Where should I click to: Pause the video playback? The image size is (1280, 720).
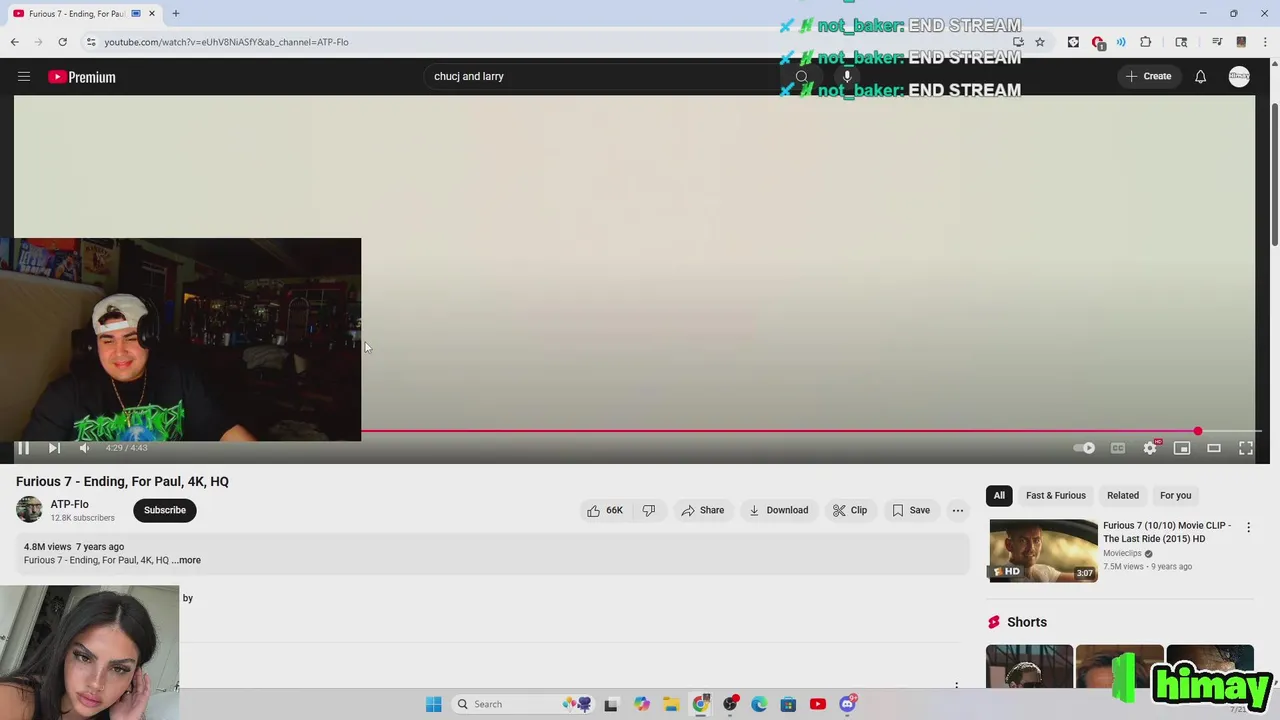click(23, 448)
